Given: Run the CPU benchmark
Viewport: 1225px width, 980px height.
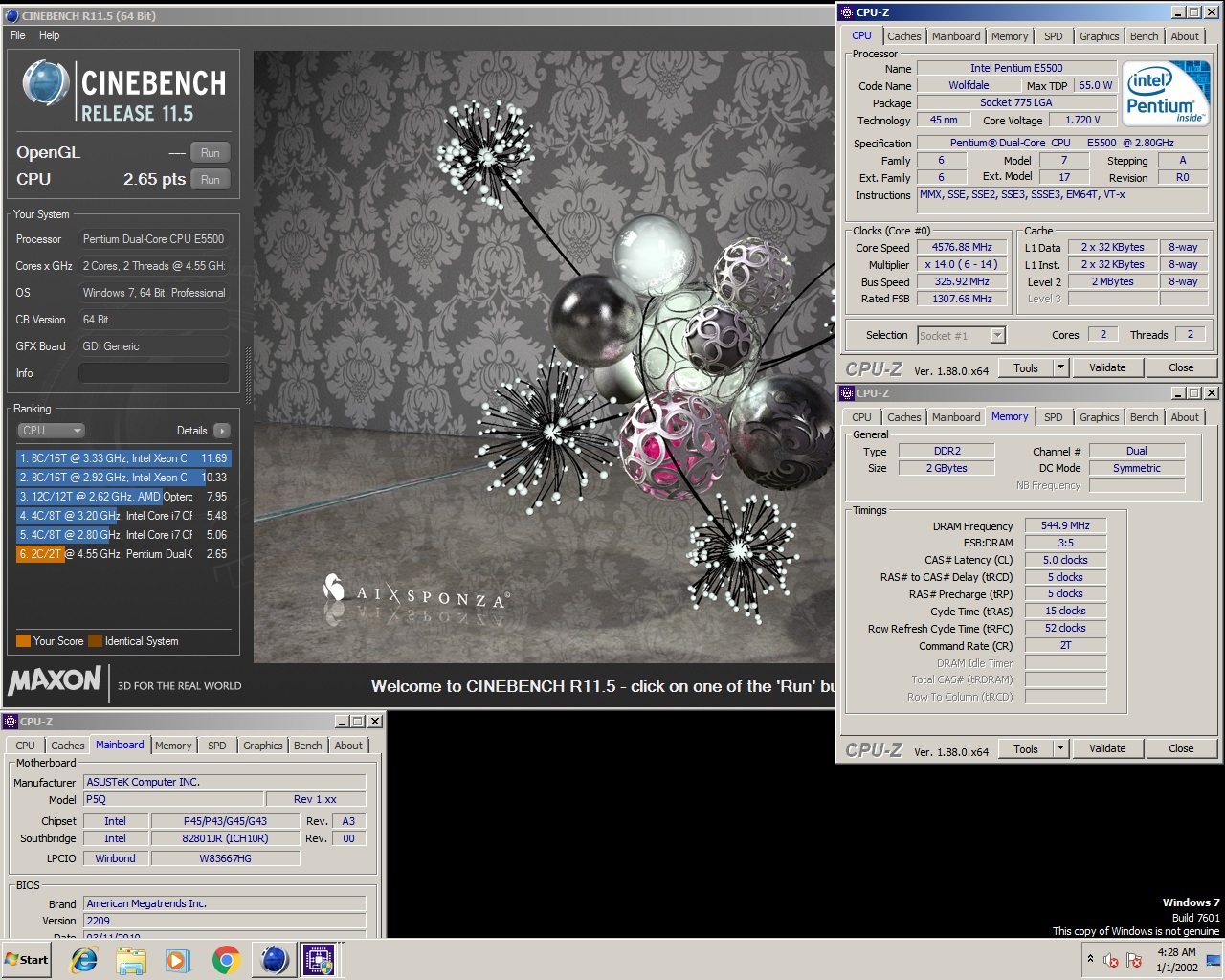Looking at the screenshot, I should 211,180.
